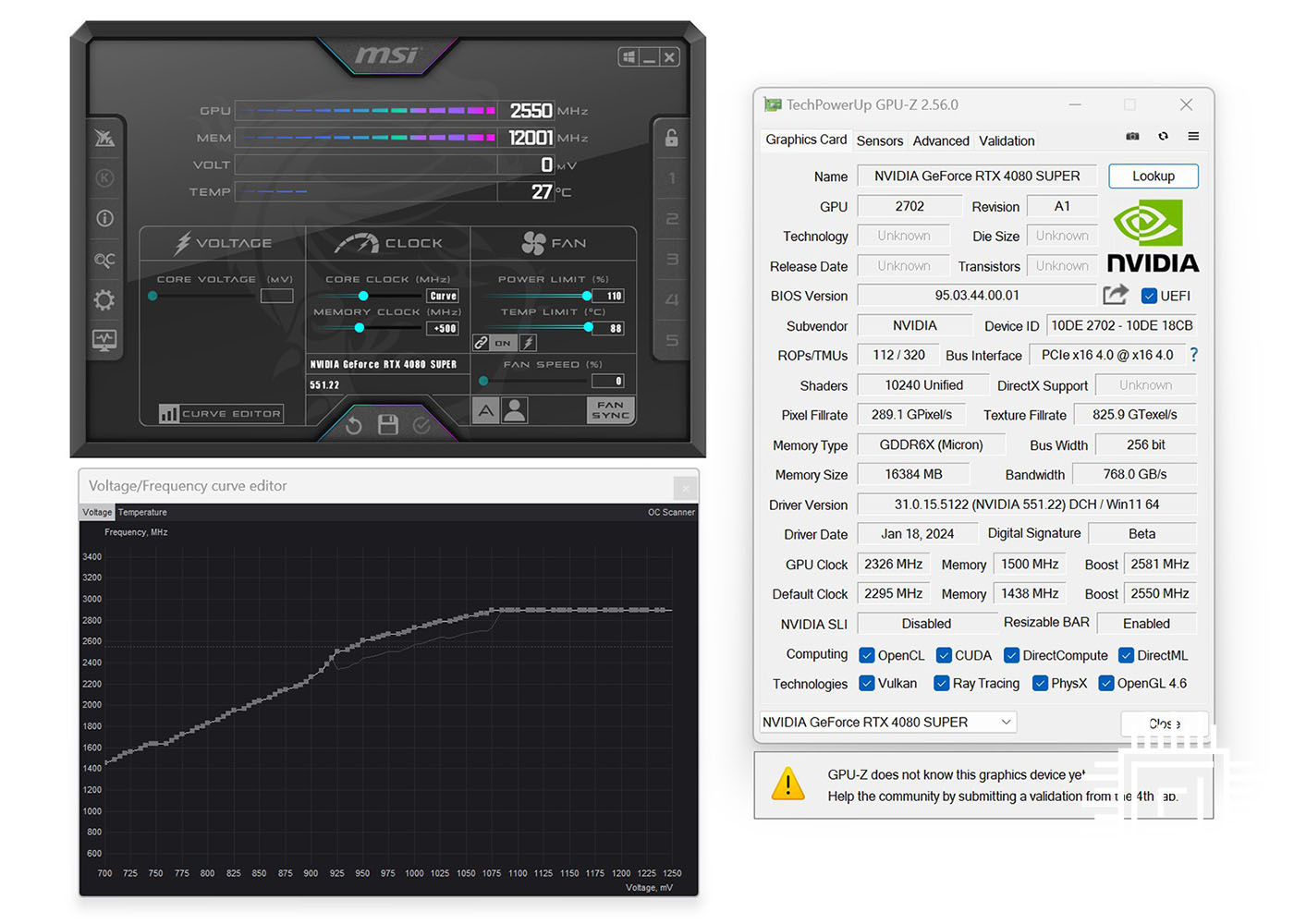
Task: Click the K-boost circular icon in Afterburner
Action: point(104,178)
